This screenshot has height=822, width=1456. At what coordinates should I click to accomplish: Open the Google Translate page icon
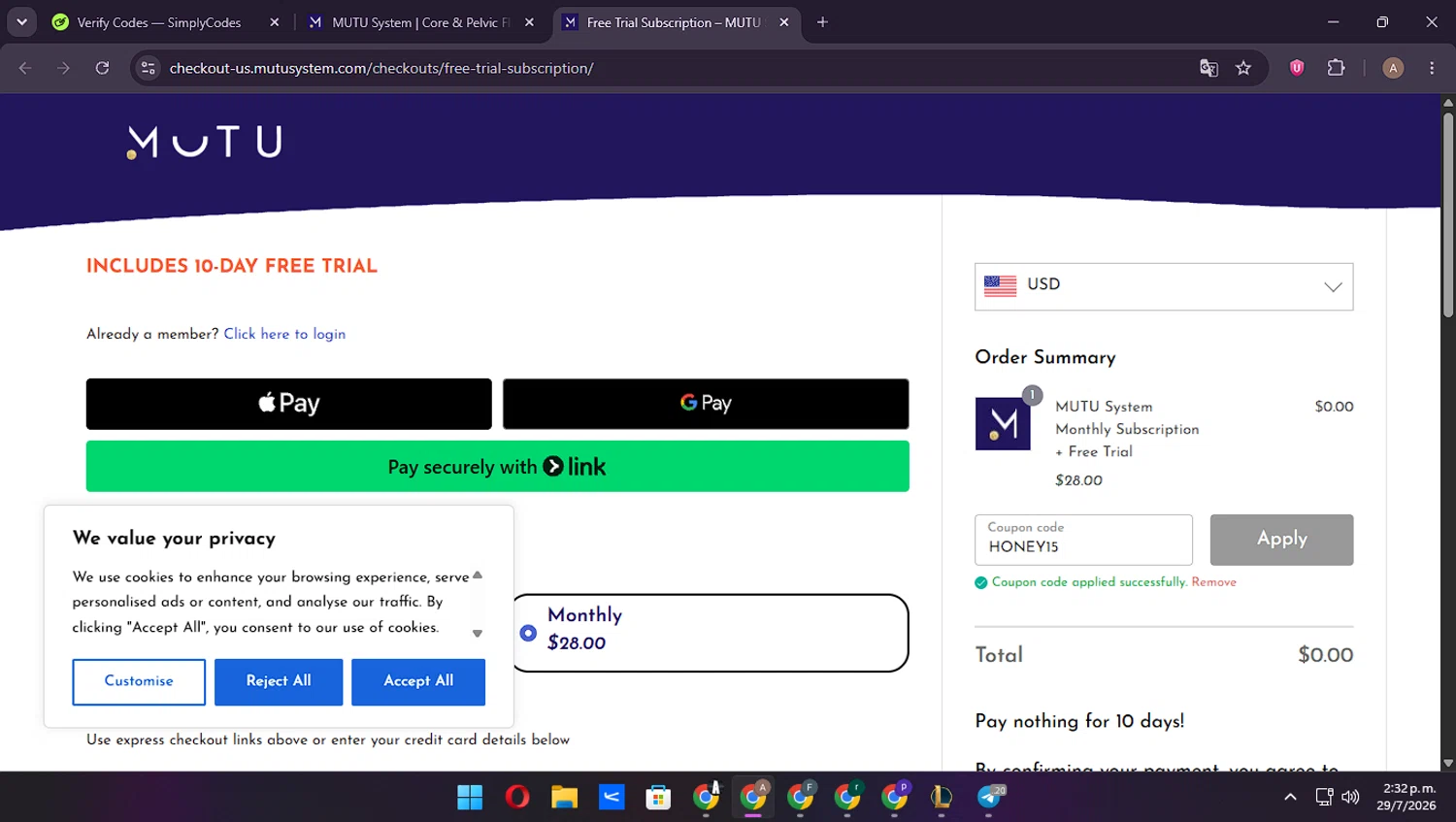(1208, 68)
